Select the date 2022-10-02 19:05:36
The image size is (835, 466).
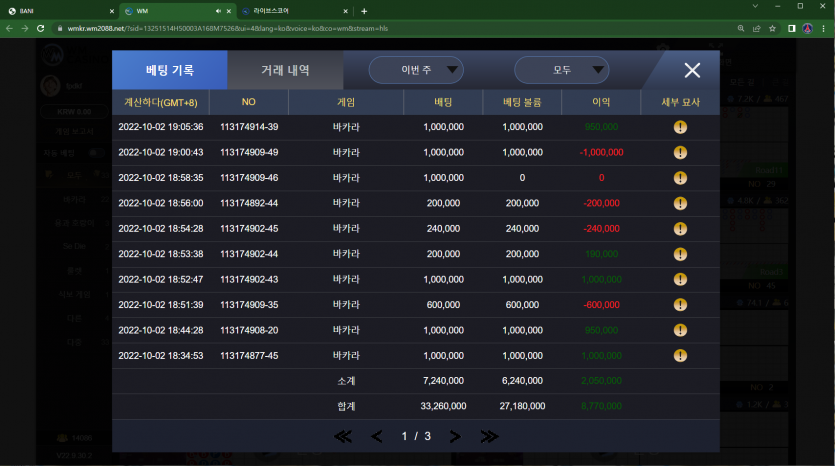[x=161, y=127]
